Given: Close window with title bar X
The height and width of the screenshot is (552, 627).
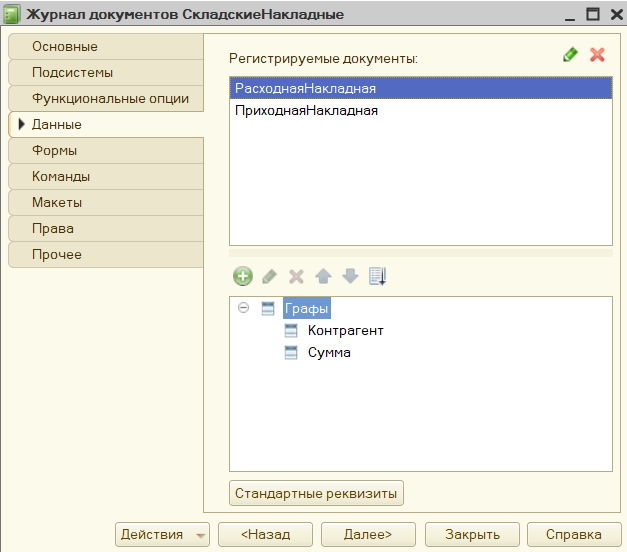Looking at the screenshot, I should 617,14.
